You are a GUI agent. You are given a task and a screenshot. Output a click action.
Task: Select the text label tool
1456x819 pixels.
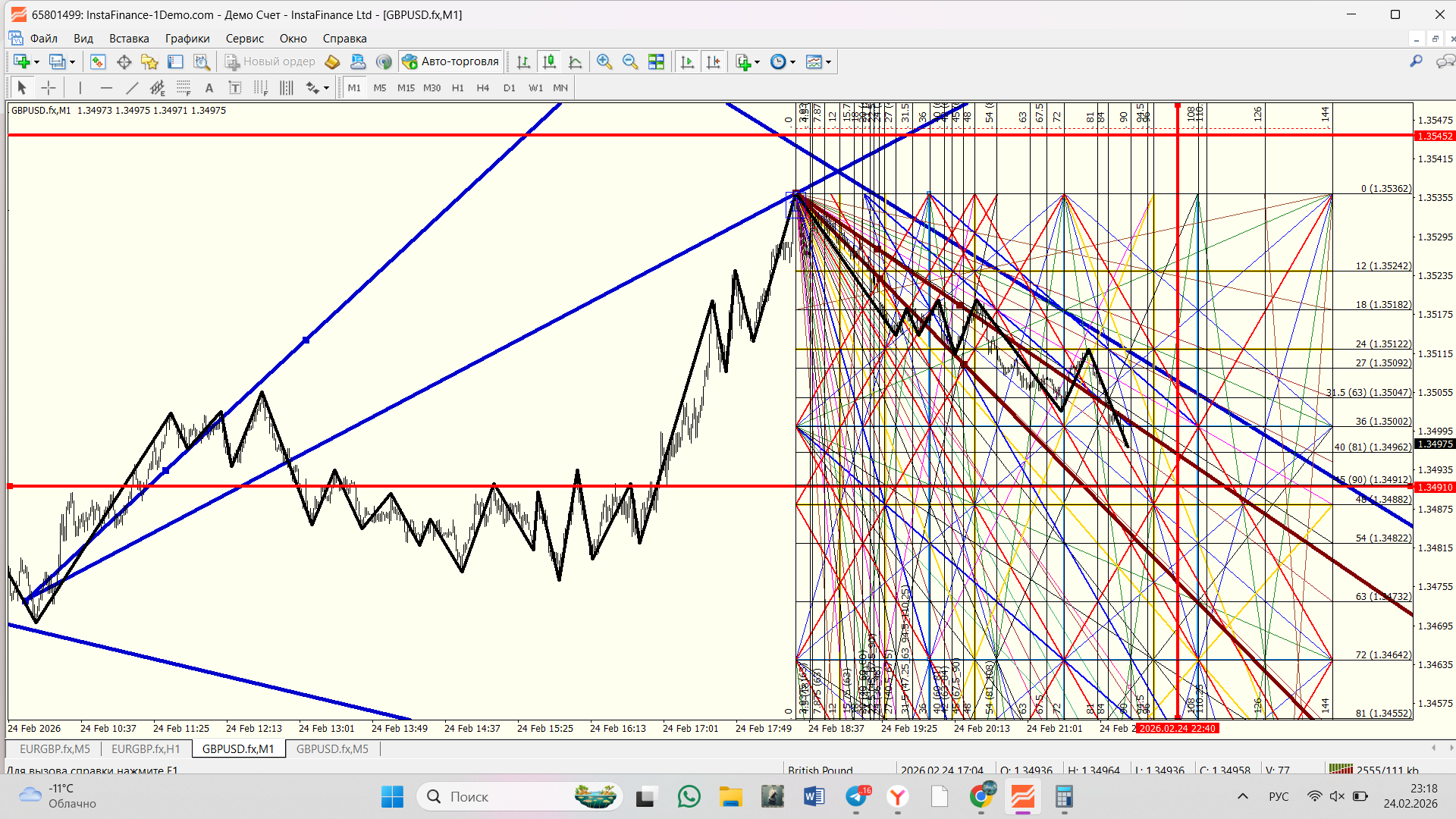click(209, 88)
